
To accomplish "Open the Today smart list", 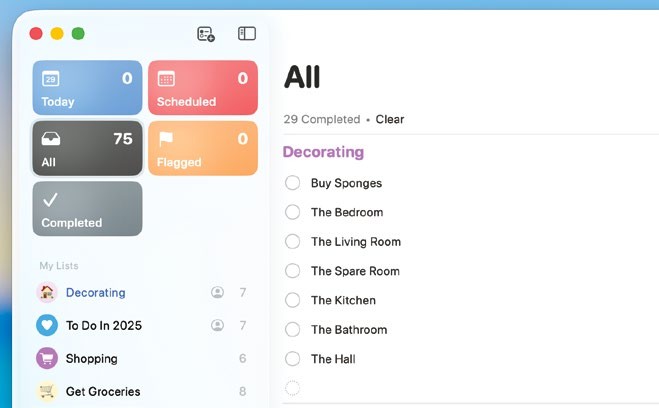I will click(87, 88).
